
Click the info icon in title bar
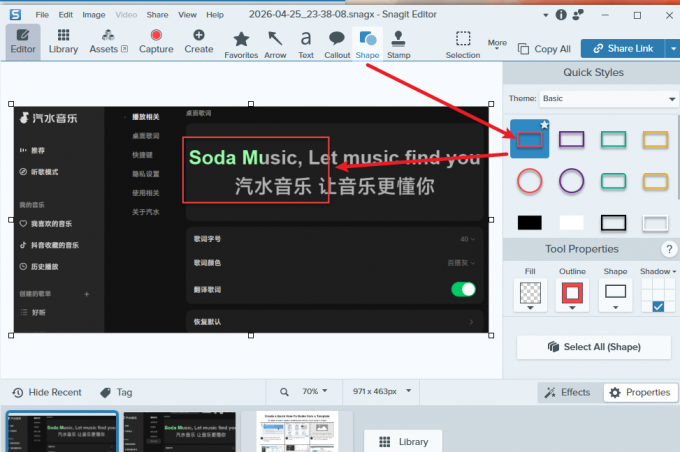pyautogui.click(x=561, y=15)
